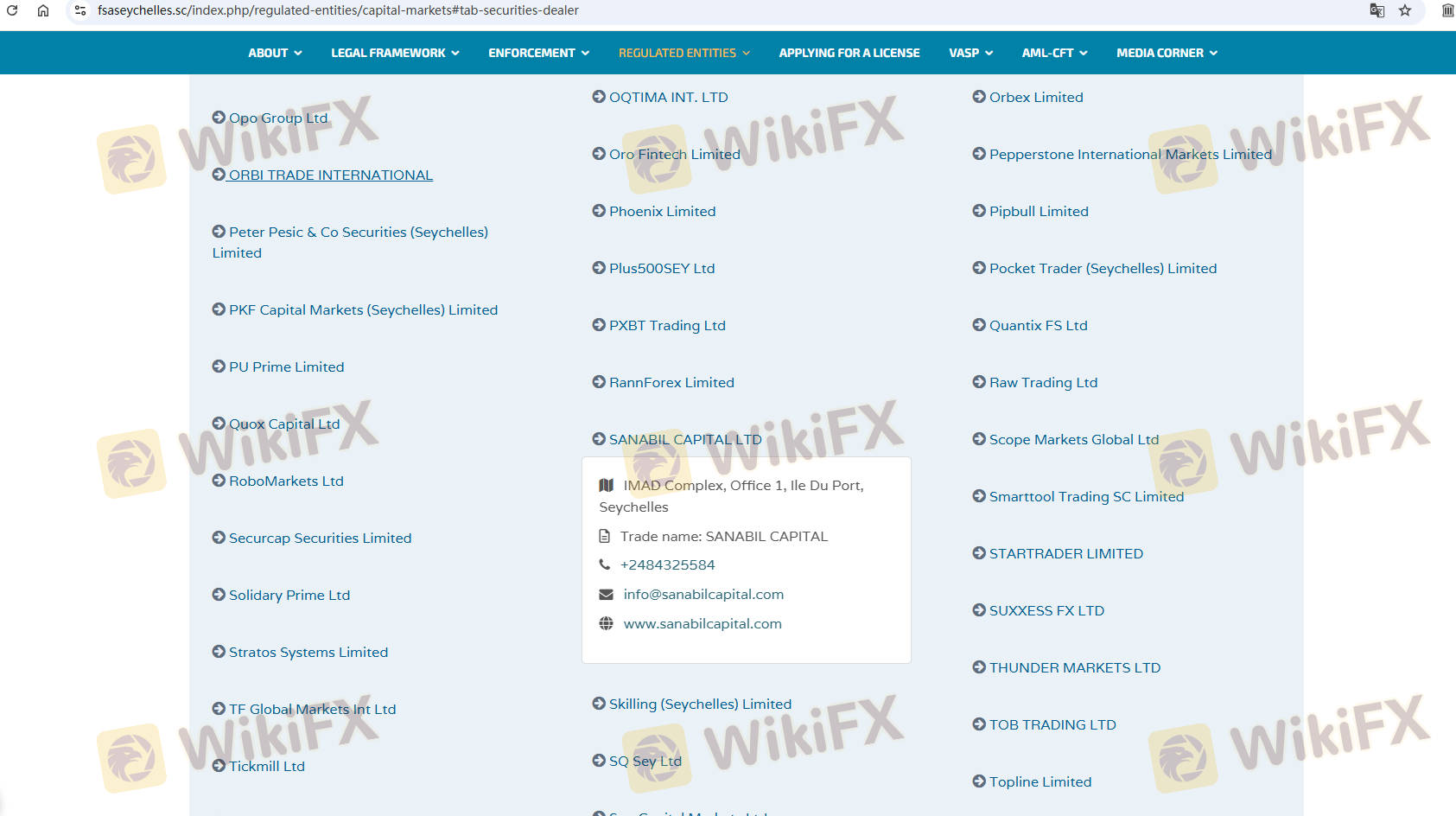Screen dimensions: 1456x816
Task: Open the ENFORCEMENT dropdown menu
Action: pos(538,53)
